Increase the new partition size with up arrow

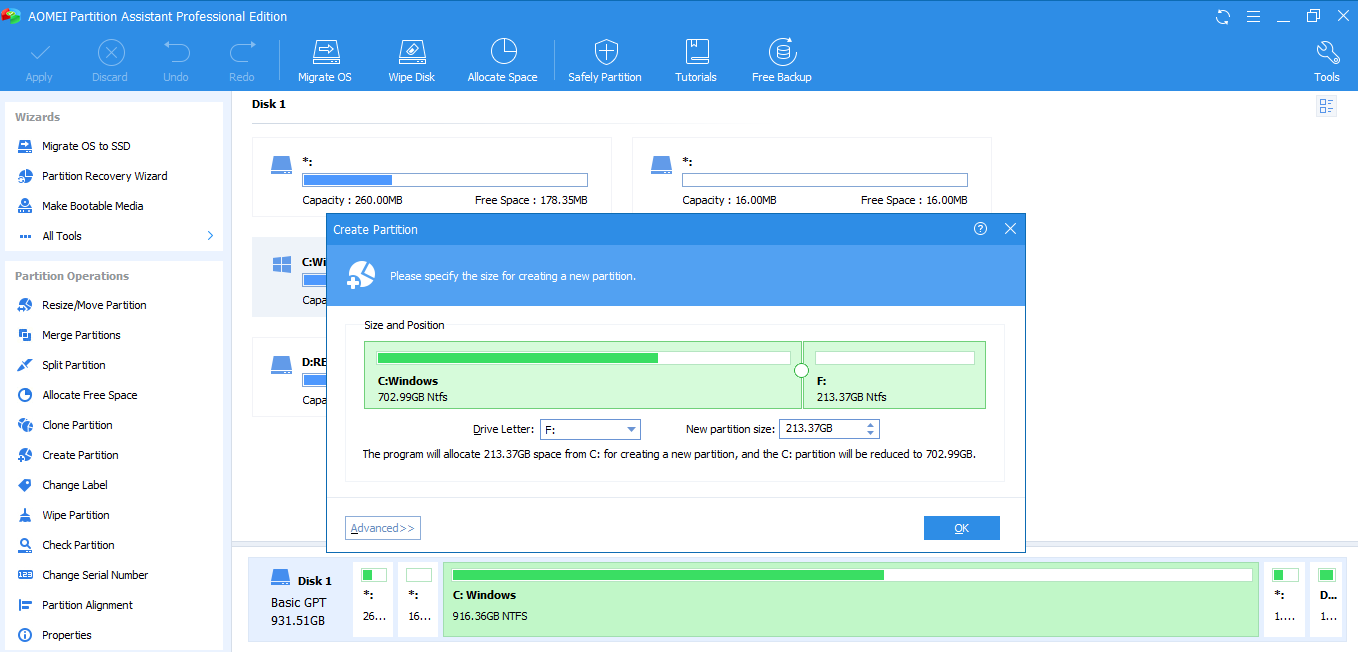coord(871,424)
